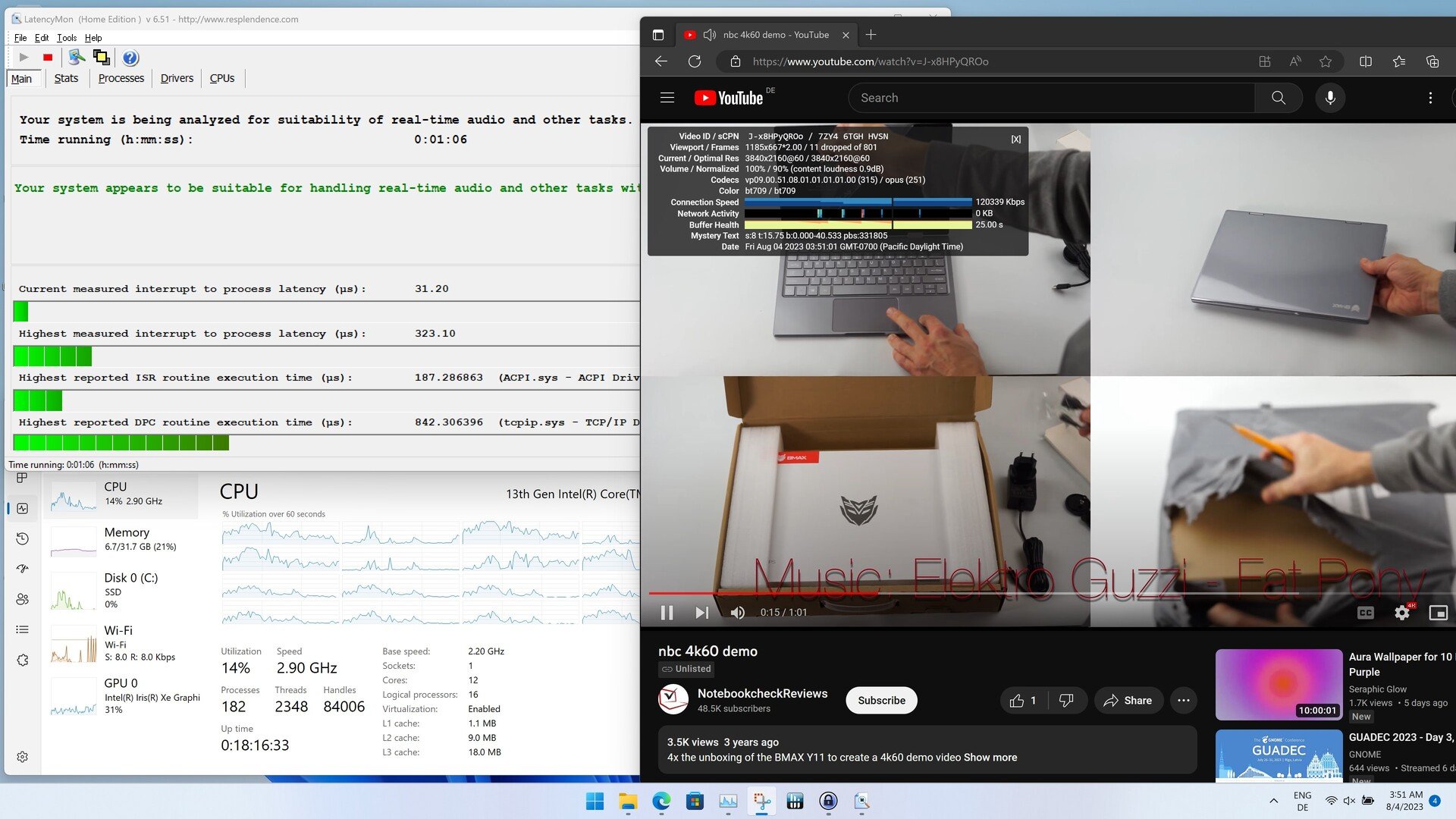This screenshot has width=1456, height=819.
Task: Open LatencyMon Help menu
Action: coord(93,38)
